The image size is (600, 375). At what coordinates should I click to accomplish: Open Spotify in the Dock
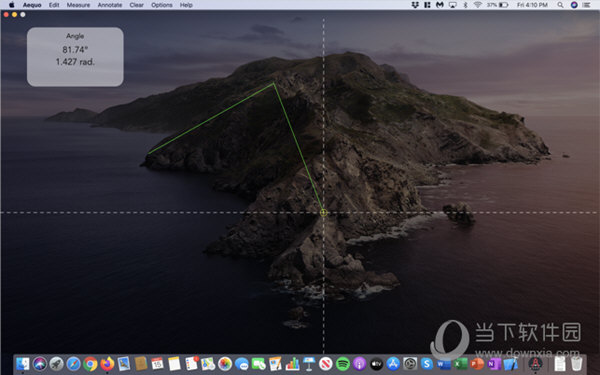click(343, 364)
